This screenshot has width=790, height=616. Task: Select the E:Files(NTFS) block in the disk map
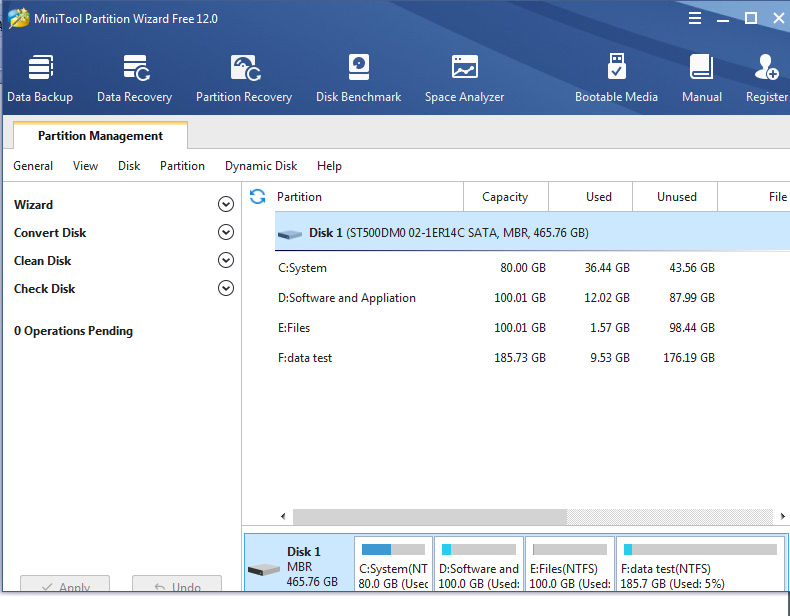(x=570, y=564)
